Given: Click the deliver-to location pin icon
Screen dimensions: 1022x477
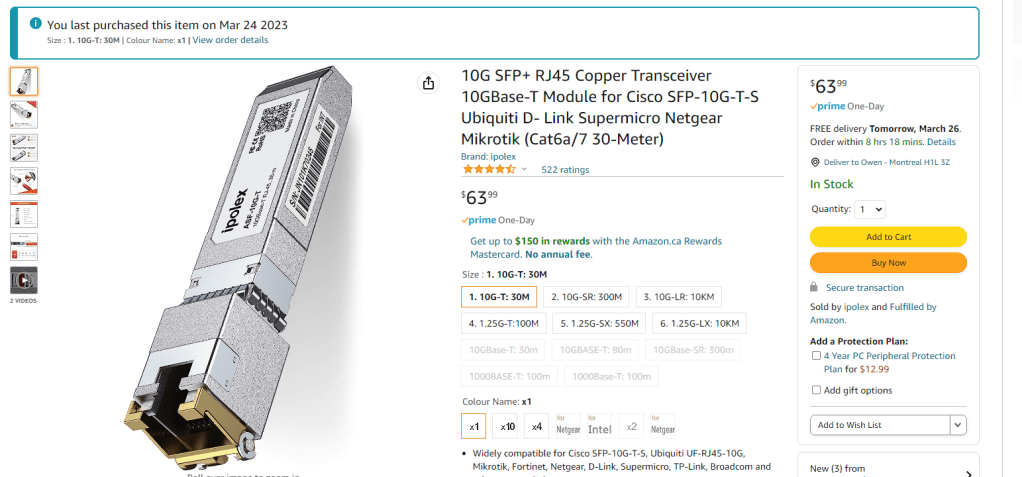Looking at the screenshot, I should coord(816,162).
